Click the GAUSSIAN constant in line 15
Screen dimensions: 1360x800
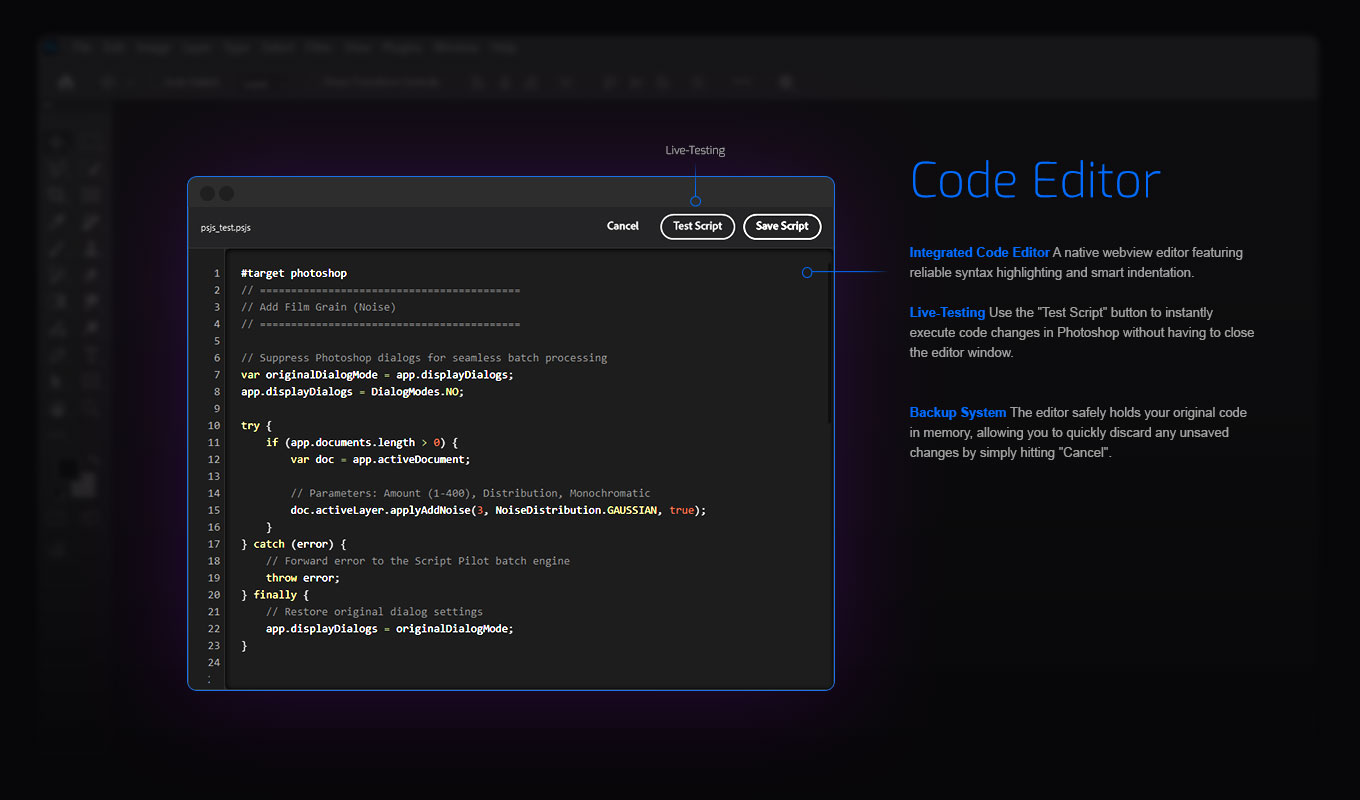coord(632,510)
